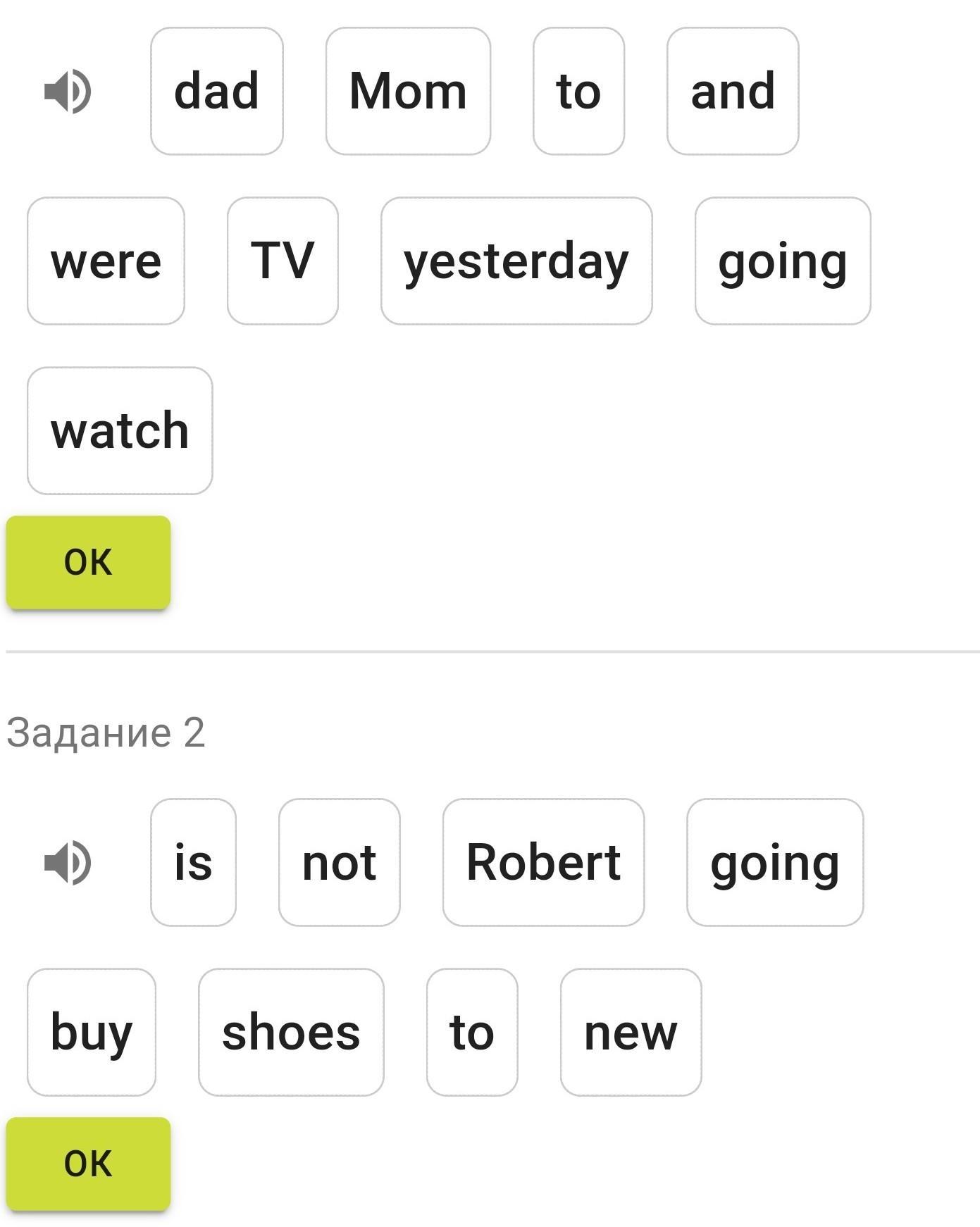Choose the 'watch' word tile
The width and height of the screenshot is (980, 1227).
[x=120, y=431]
